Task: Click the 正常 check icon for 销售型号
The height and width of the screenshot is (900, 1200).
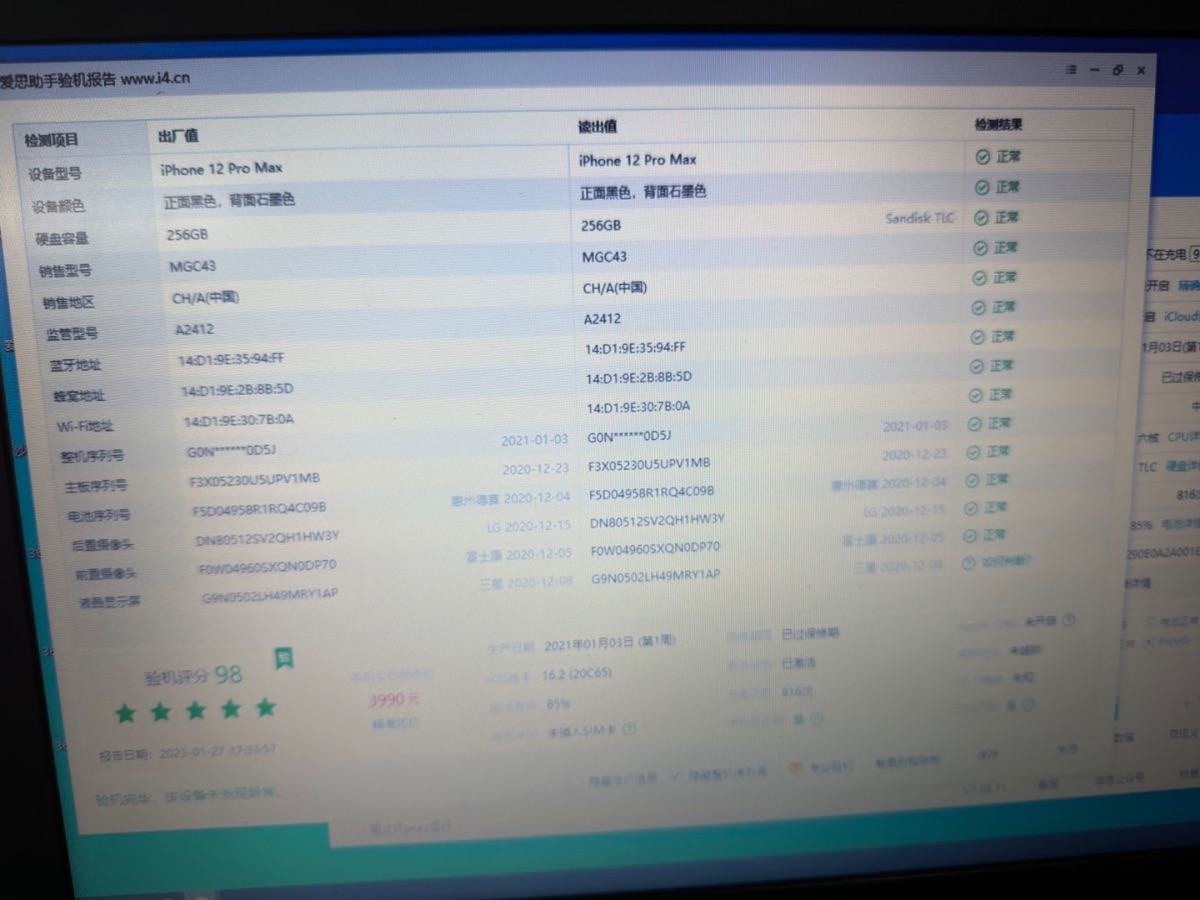Action: pyautogui.click(x=981, y=247)
